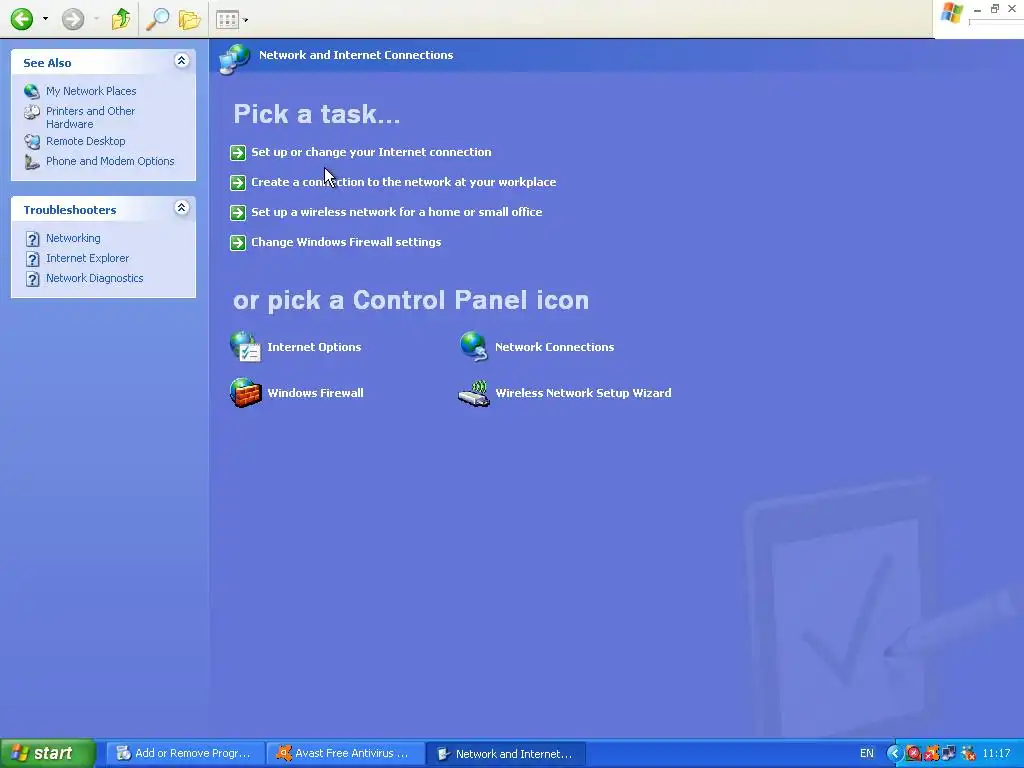Viewport: 1024px width, 768px height.
Task: Click the Internet Explorer troubleshooter help icon
Action: click(x=32, y=259)
